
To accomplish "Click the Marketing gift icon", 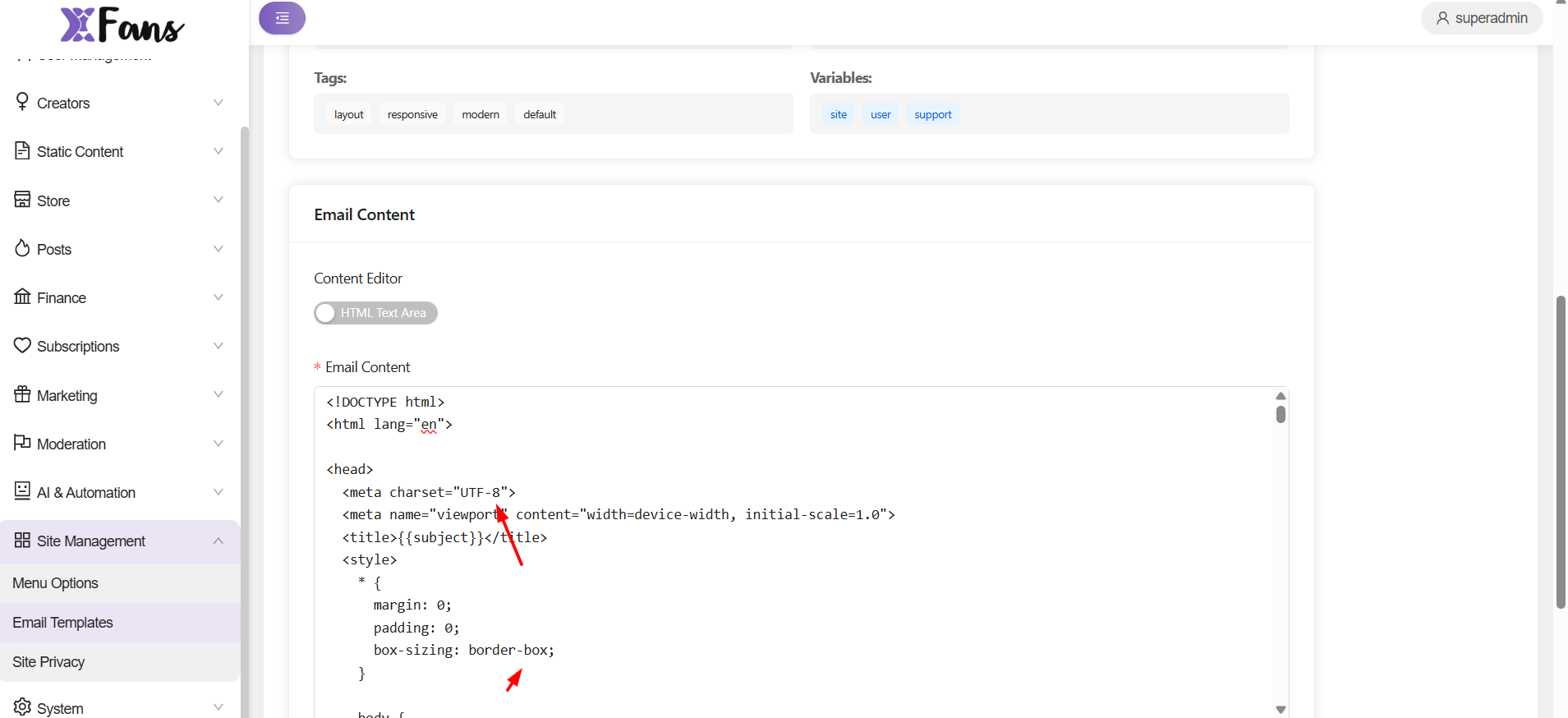I will [22, 394].
